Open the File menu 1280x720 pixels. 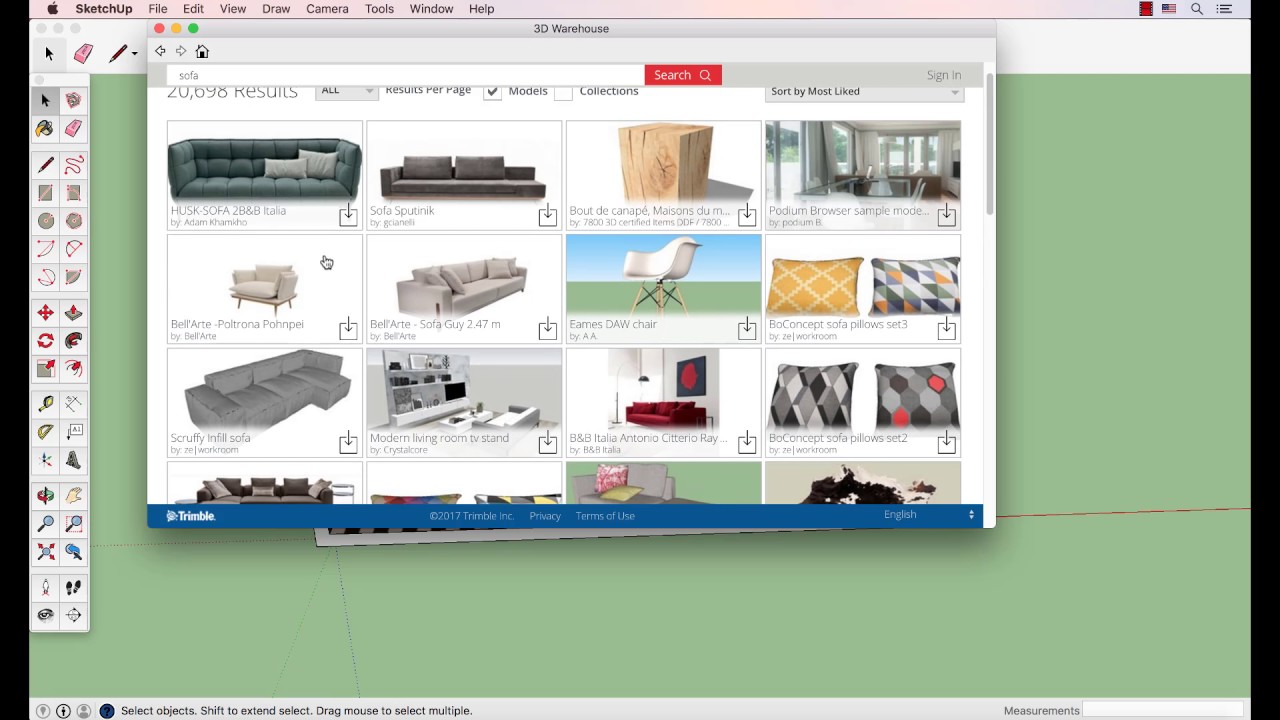click(x=158, y=9)
